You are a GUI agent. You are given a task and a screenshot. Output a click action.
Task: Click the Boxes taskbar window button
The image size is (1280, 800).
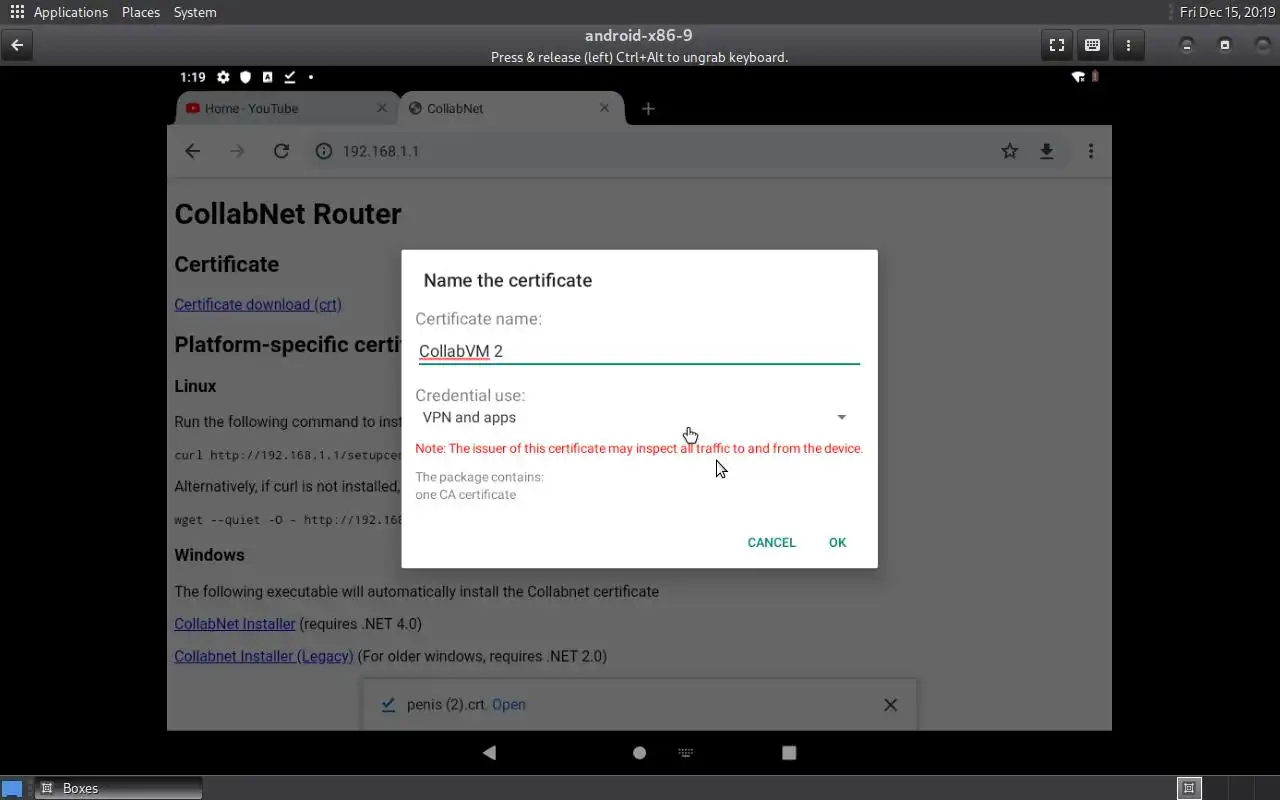118,788
